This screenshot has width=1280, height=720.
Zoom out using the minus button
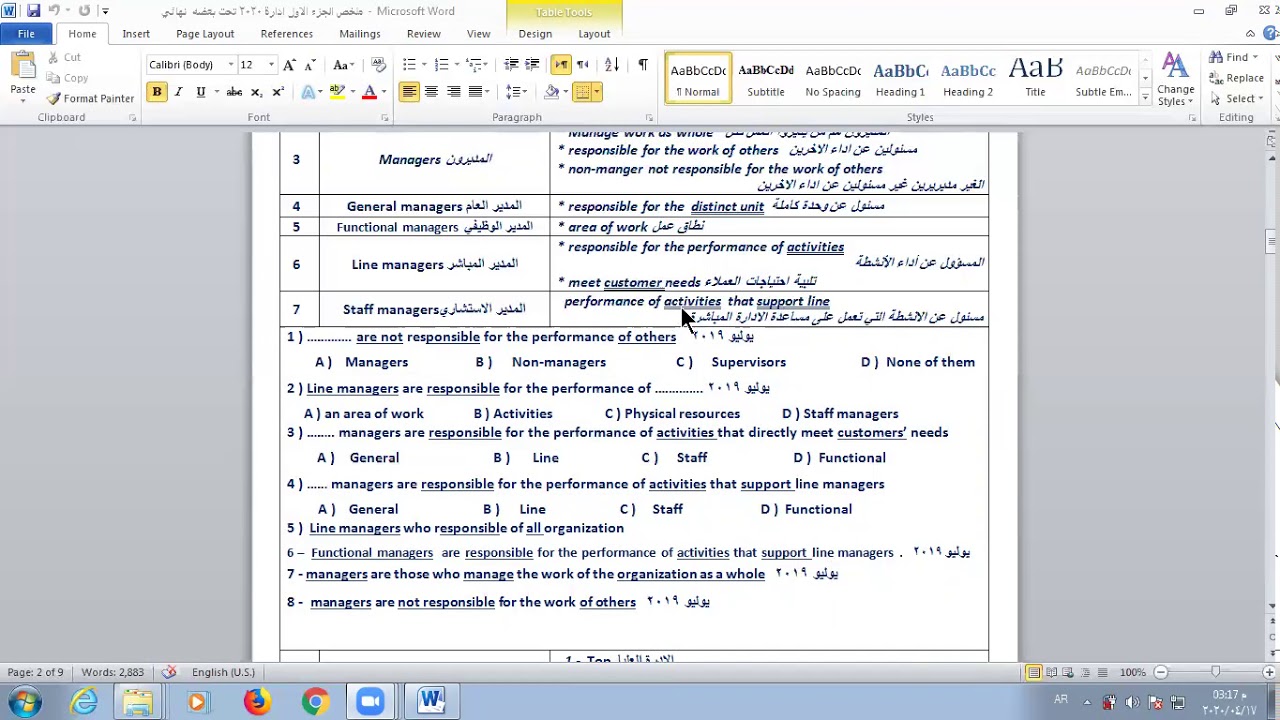(1161, 672)
